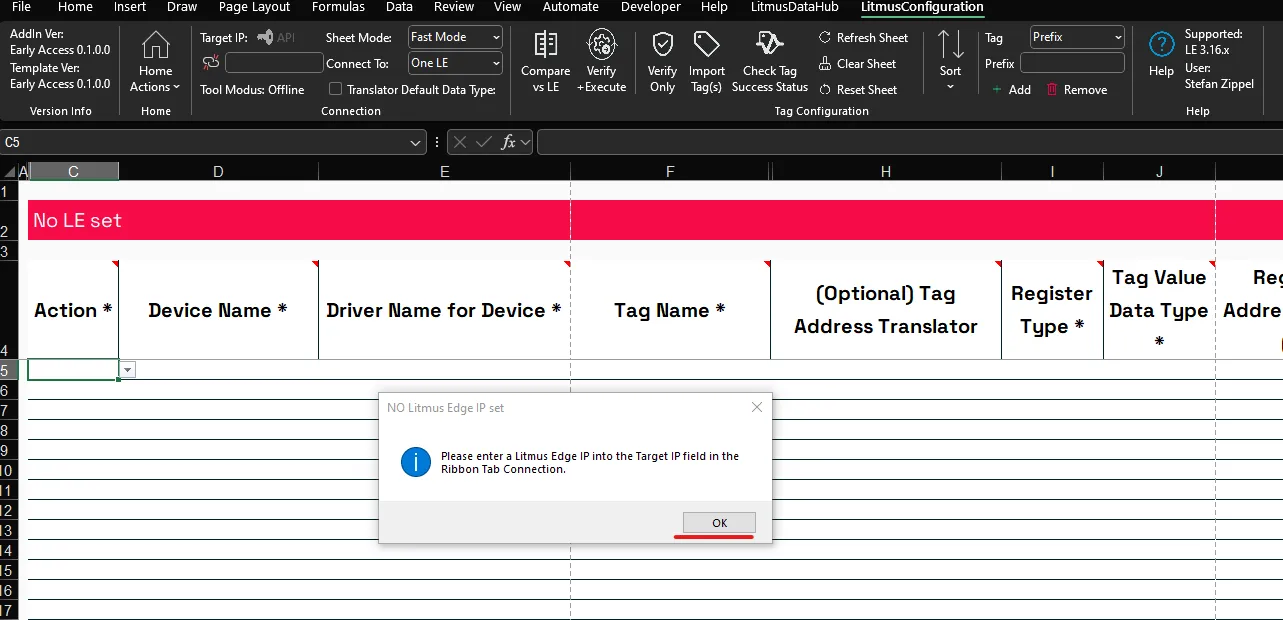Click the Select All corner button
The height and width of the screenshot is (620, 1283).
[x=8, y=172]
